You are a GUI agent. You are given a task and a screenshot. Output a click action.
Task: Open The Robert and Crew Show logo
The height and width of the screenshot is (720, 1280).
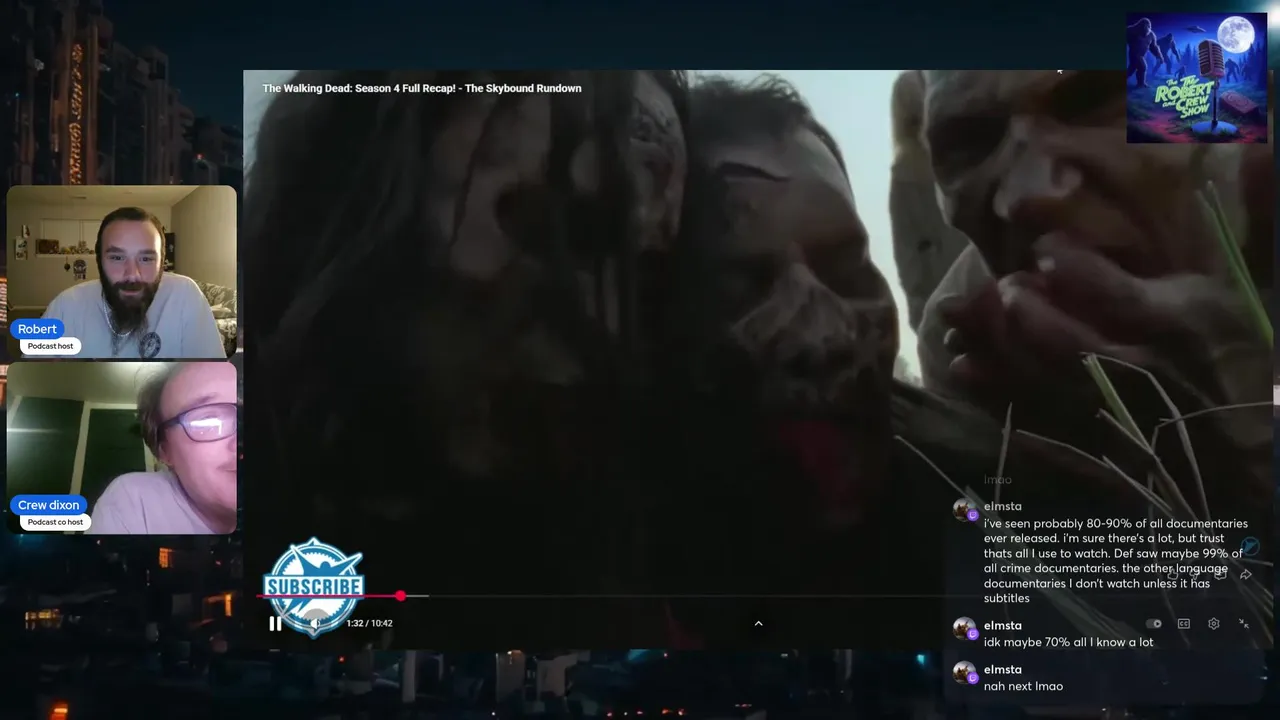click(x=1197, y=78)
